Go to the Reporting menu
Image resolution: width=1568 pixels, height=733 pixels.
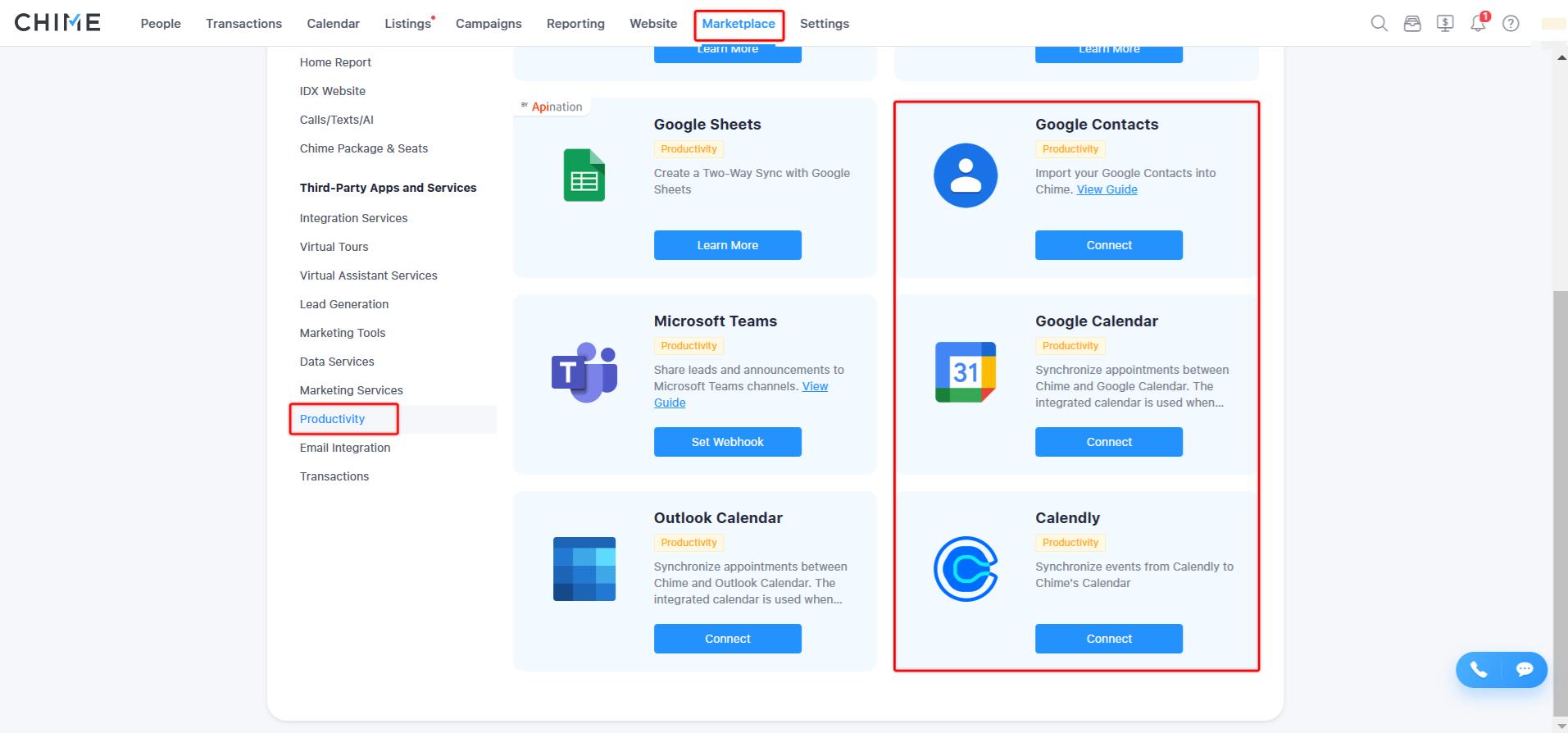coord(575,24)
